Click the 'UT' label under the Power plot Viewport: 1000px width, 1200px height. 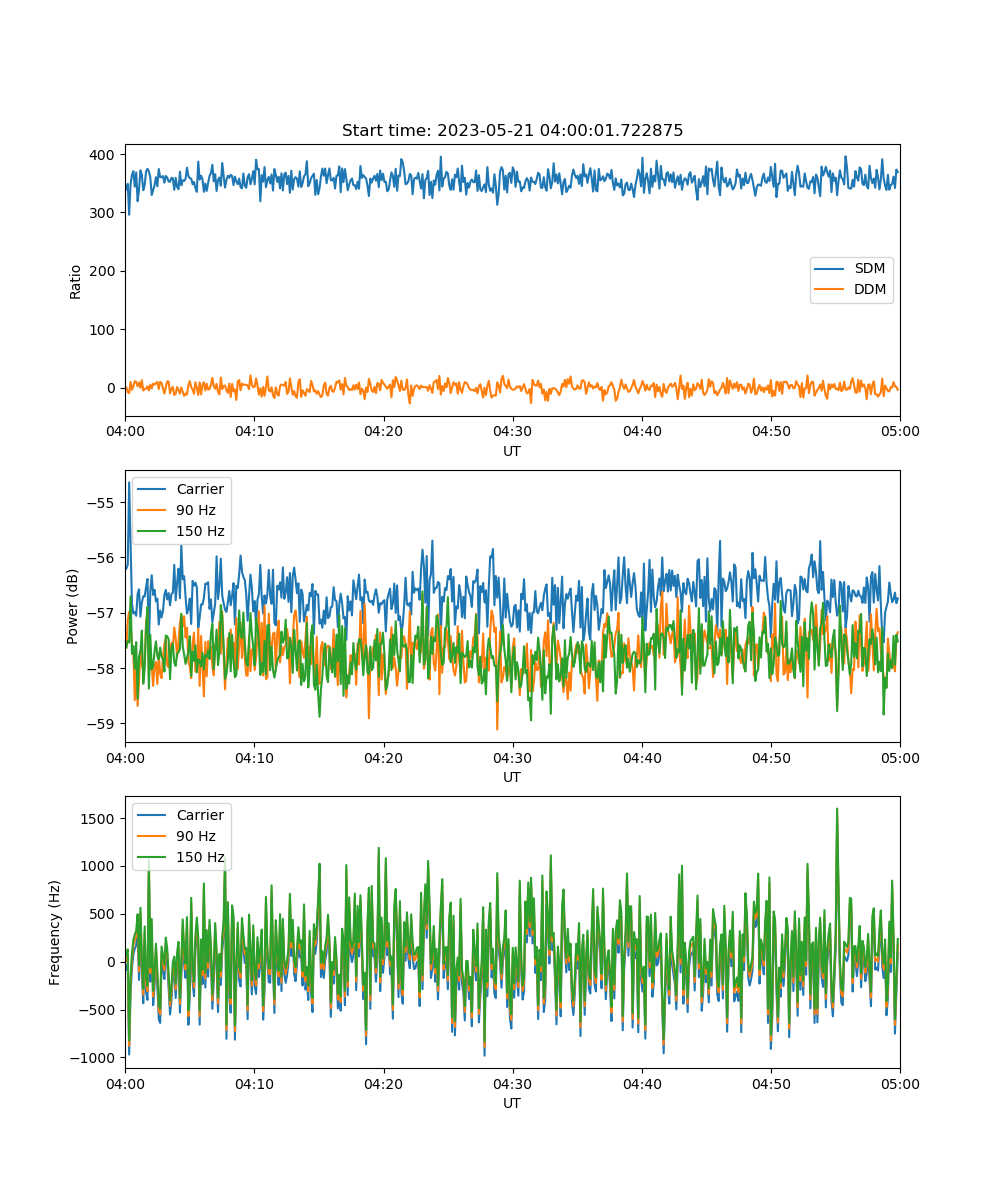click(x=512, y=777)
